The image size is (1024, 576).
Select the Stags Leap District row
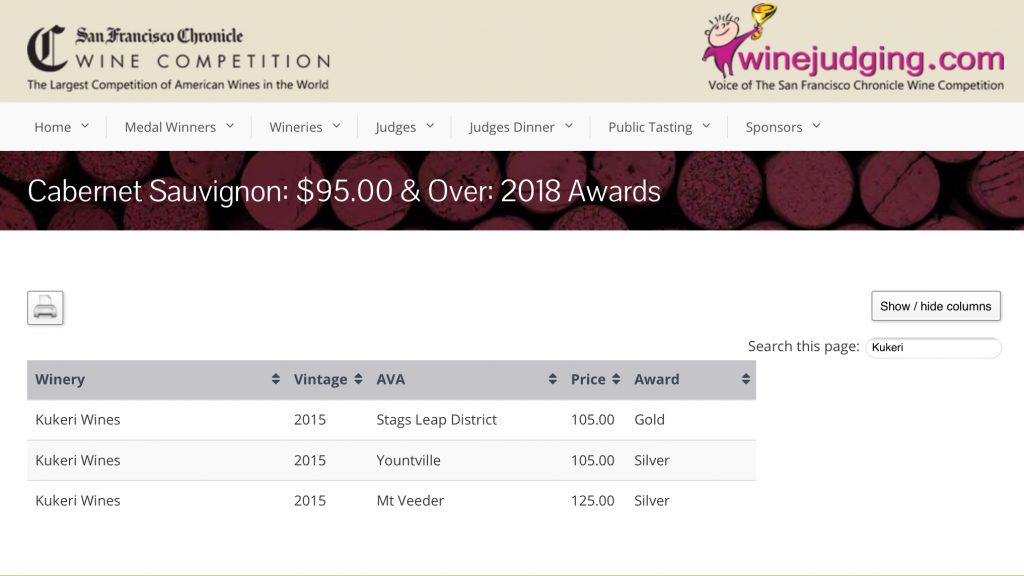(x=436, y=420)
